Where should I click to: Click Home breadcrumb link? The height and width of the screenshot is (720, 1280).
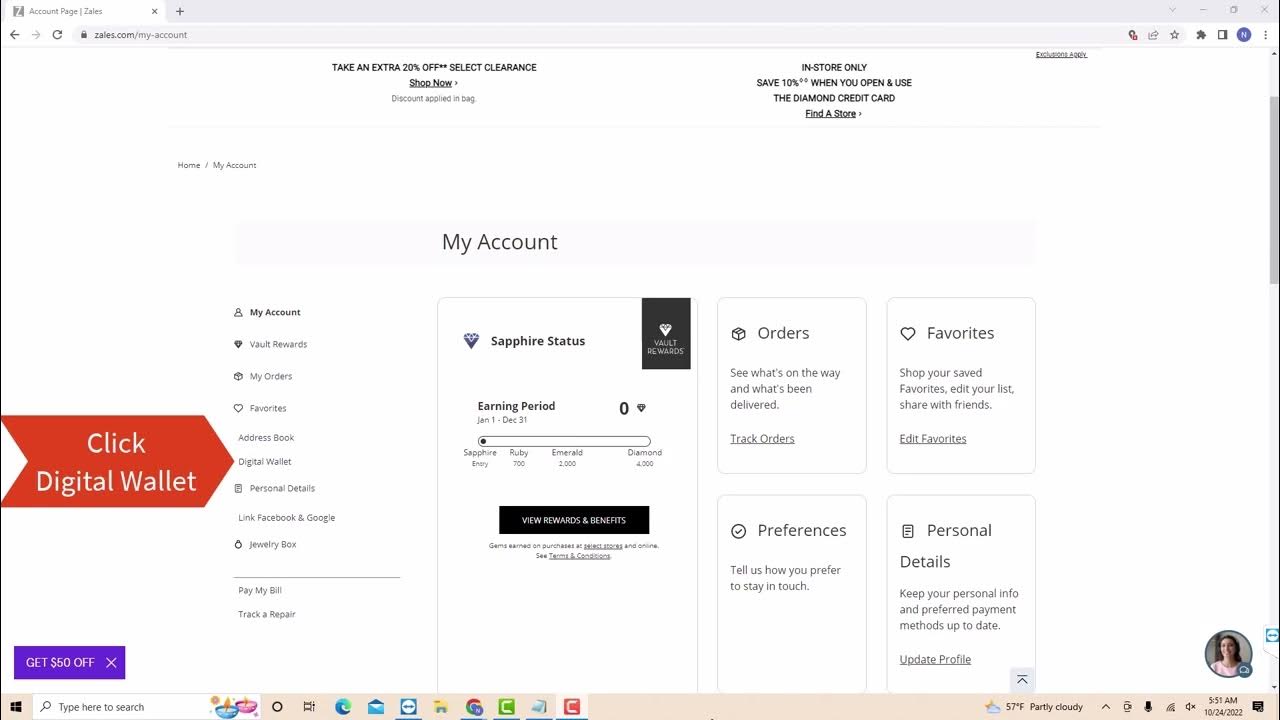click(189, 165)
